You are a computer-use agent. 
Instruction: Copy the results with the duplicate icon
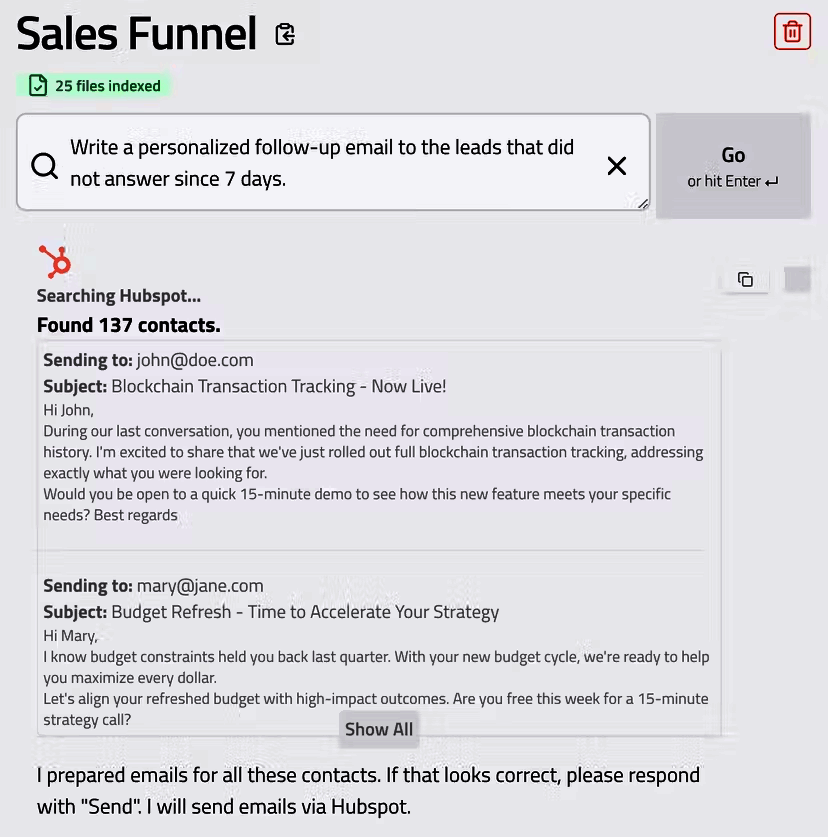[x=745, y=280]
